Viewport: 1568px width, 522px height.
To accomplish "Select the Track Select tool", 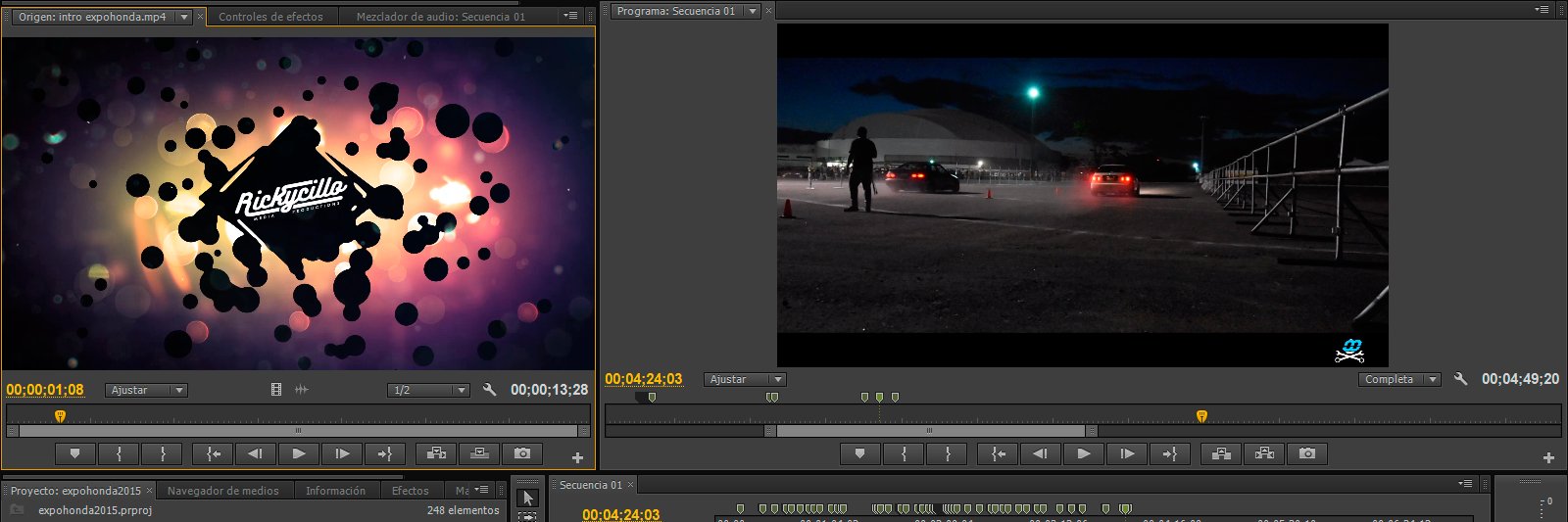I will (x=527, y=516).
